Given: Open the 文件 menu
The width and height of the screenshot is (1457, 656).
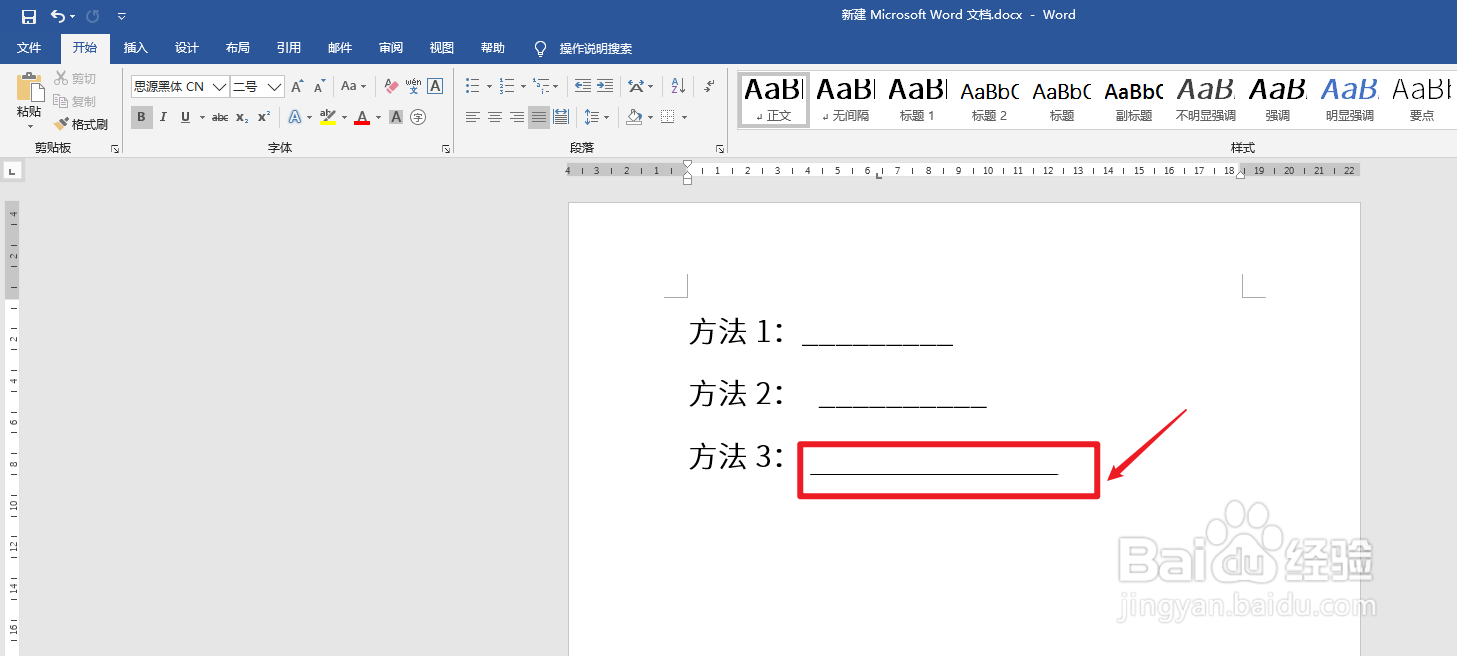Looking at the screenshot, I should (30, 47).
